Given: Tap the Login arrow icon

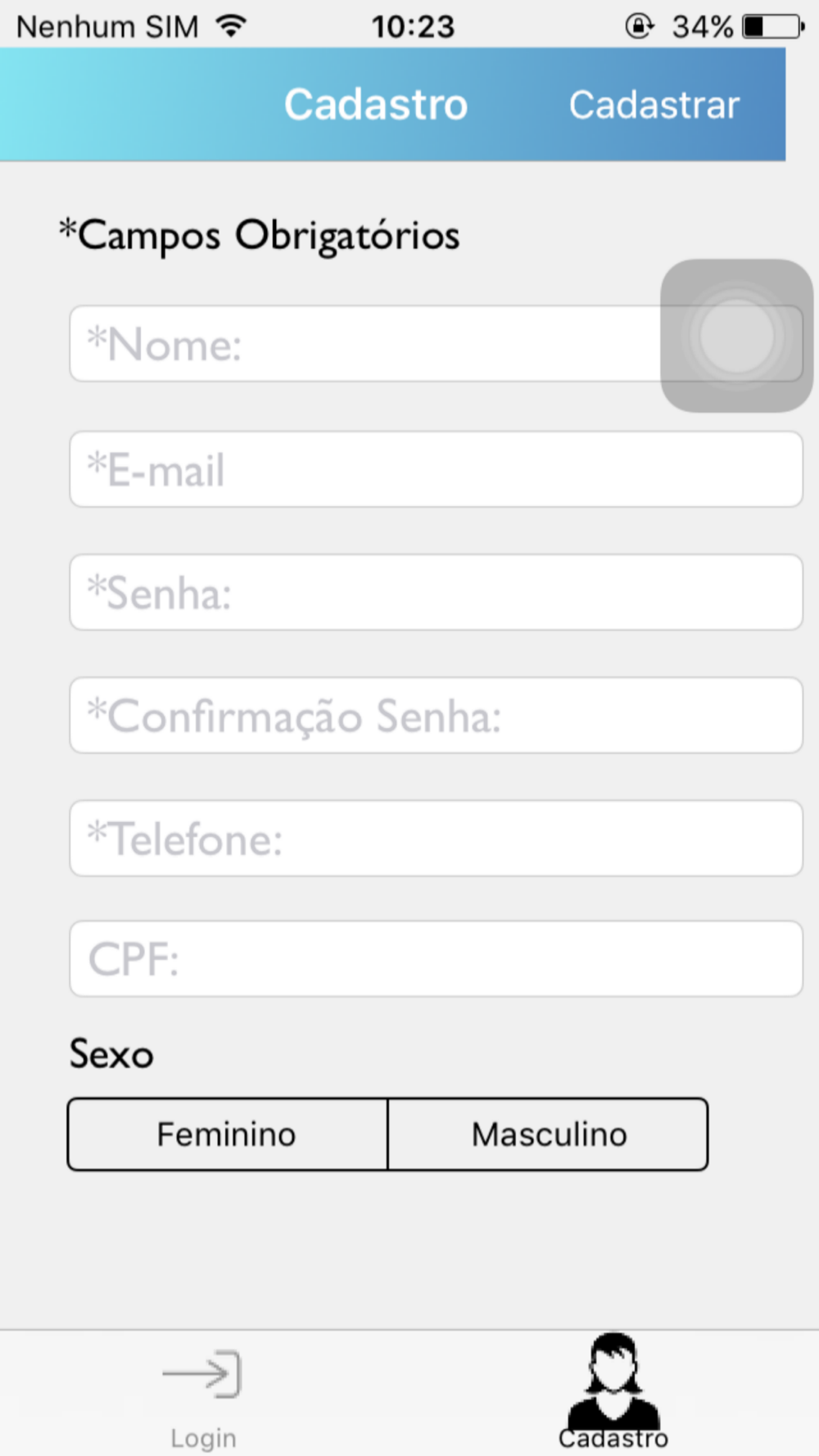Looking at the screenshot, I should click(x=201, y=1373).
